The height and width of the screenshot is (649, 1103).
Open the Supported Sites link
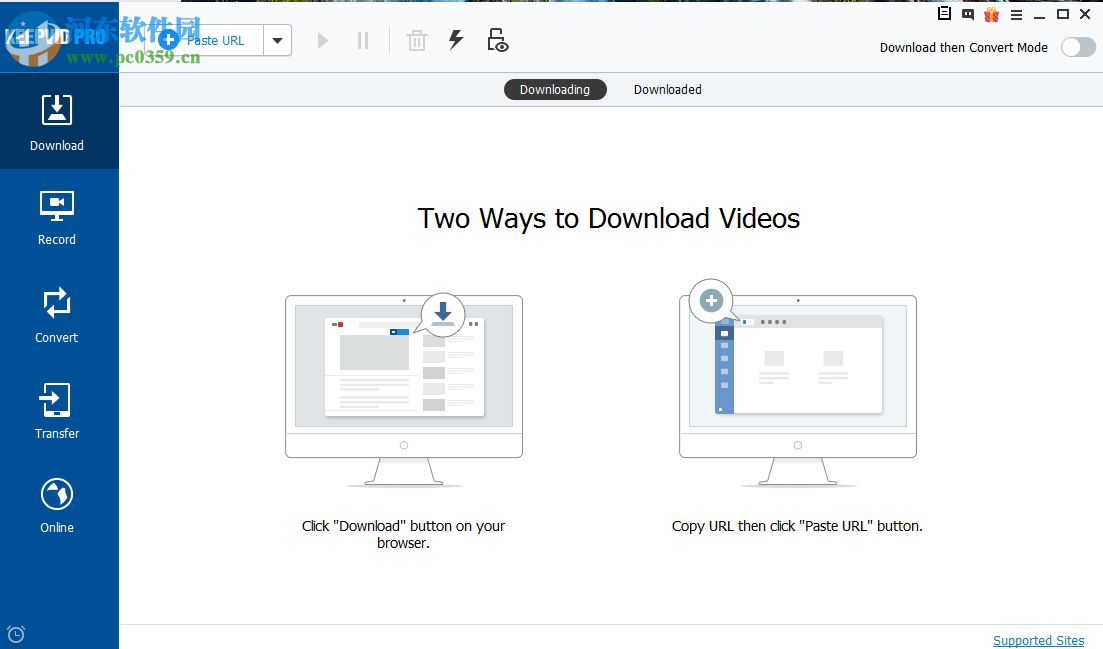[x=1038, y=640]
